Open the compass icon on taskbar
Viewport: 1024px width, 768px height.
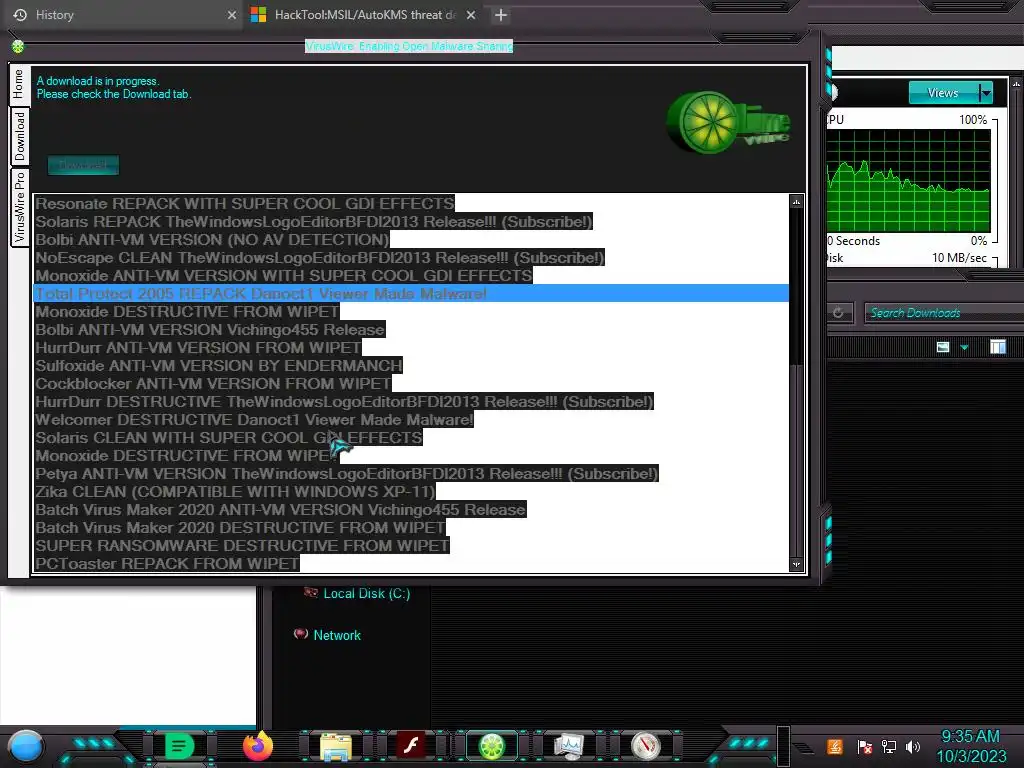tap(646, 746)
